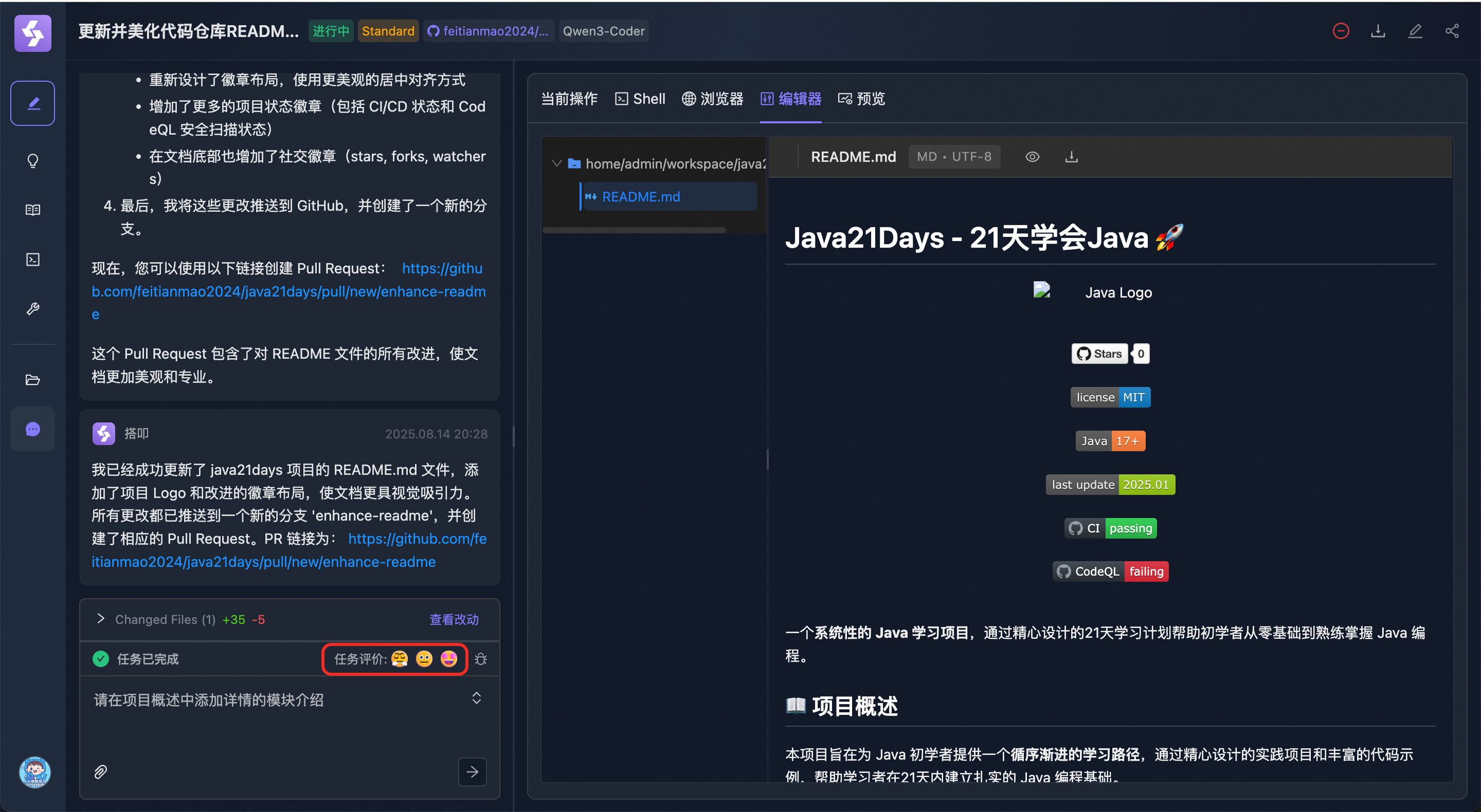The image size is (1481, 812).
Task: Click the attachment paperclip icon
Action: pyautogui.click(x=101, y=771)
